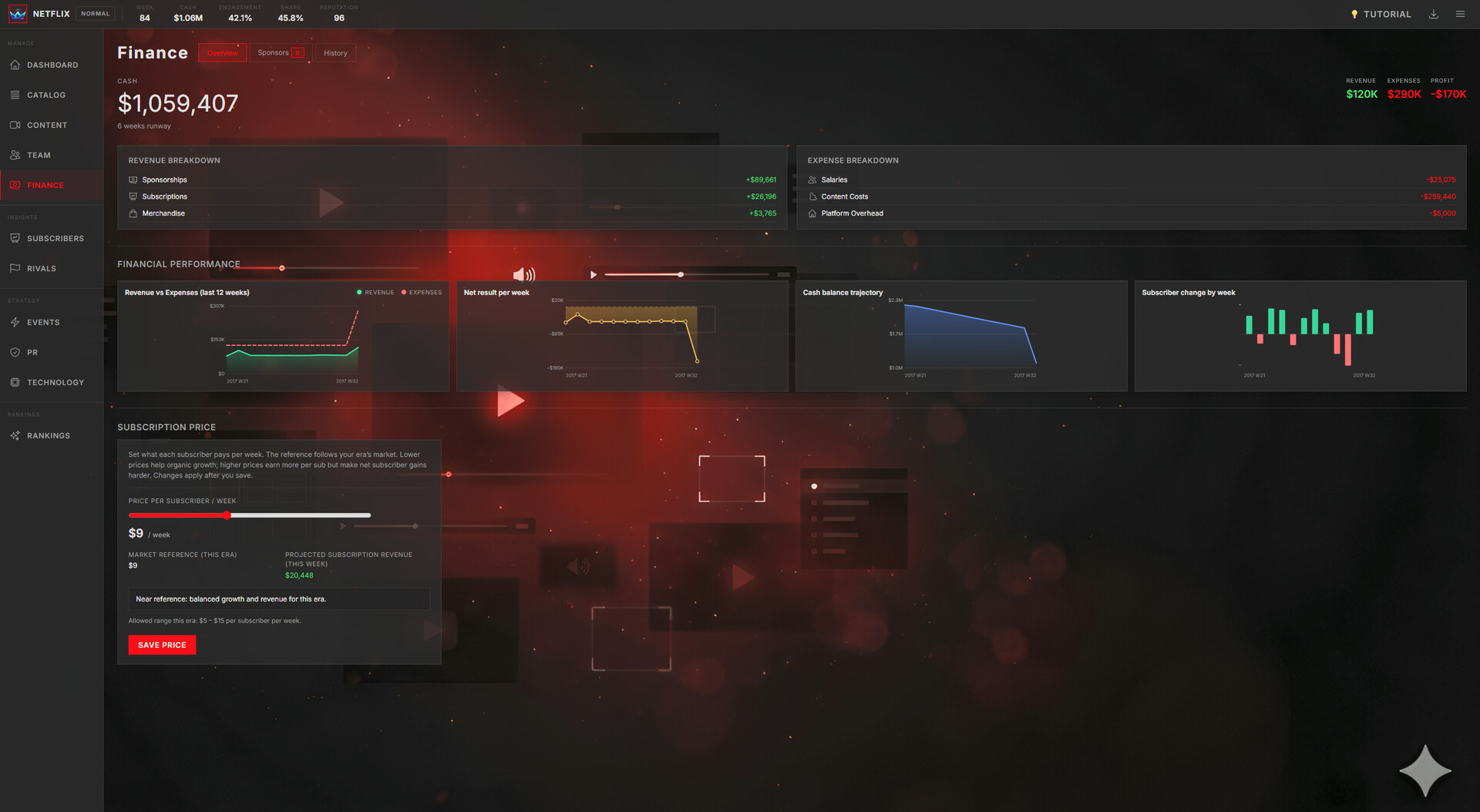Open the Events lightning icon

point(15,323)
